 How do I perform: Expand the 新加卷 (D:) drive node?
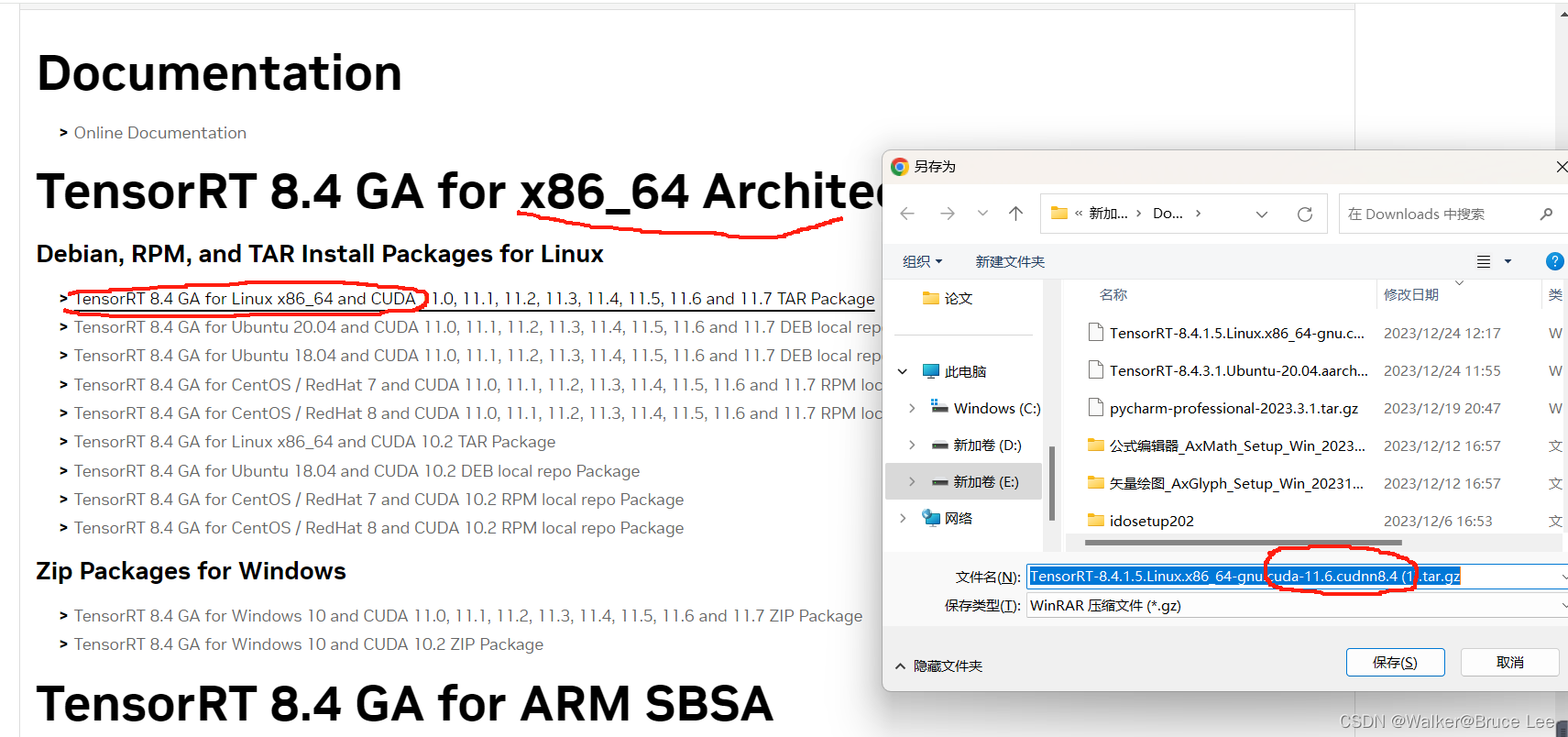pyautogui.click(x=912, y=445)
